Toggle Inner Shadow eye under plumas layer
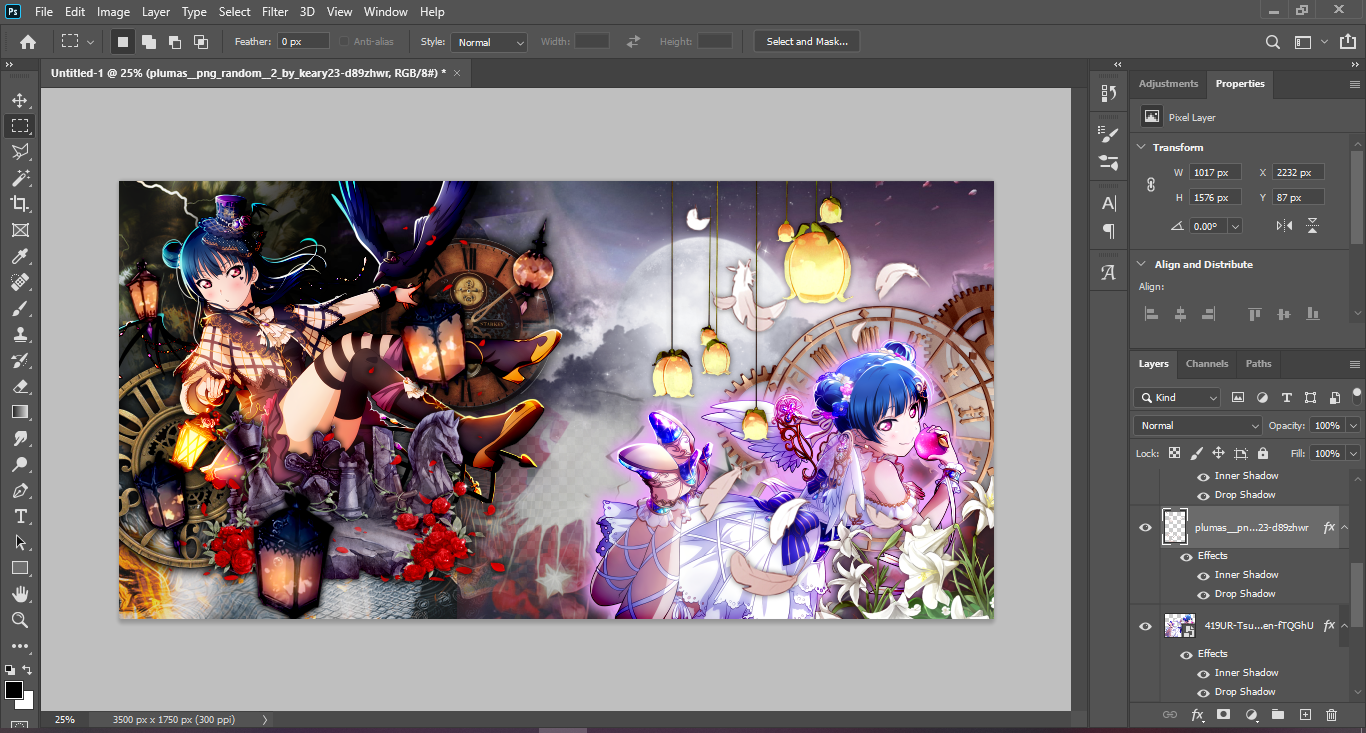The image size is (1366, 733). click(x=1204, y=575)
